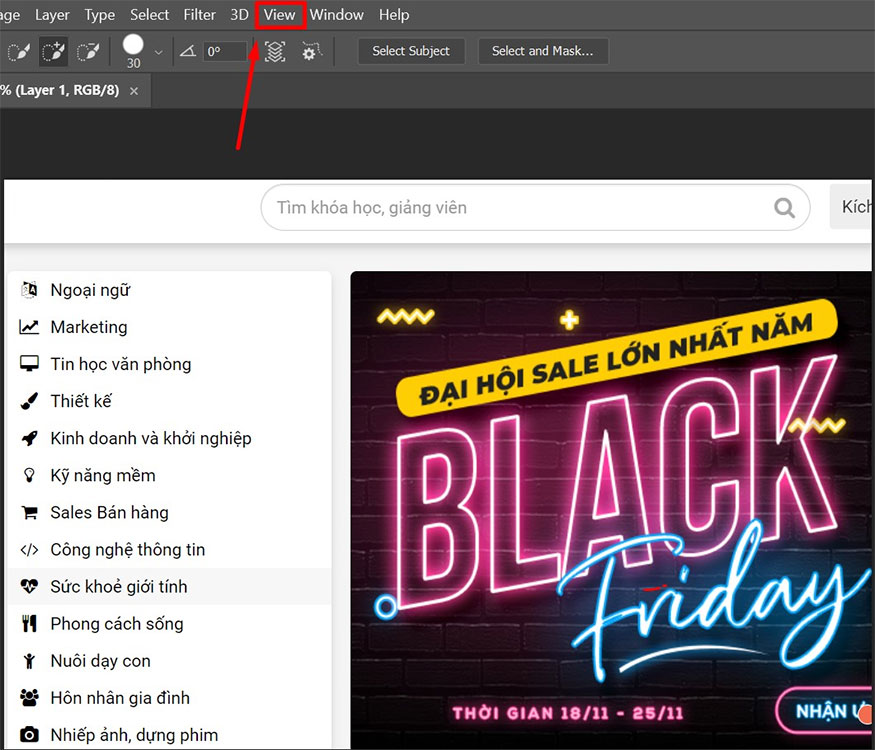875x750 pixels.
Task: Select the New selection mode icon
Action: (x=19, y=51)
